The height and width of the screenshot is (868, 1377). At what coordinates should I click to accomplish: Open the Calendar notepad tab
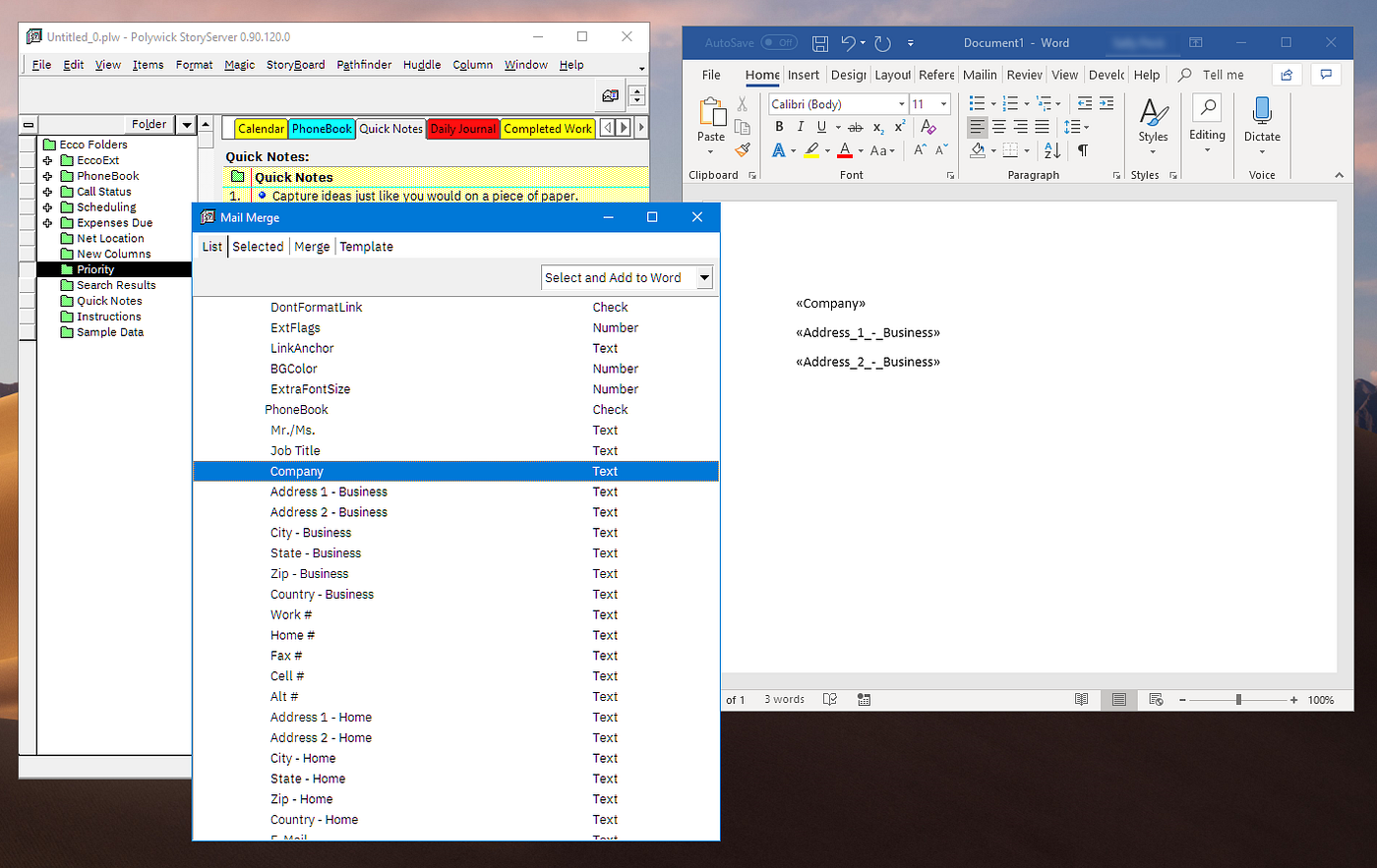coord(261,129)
